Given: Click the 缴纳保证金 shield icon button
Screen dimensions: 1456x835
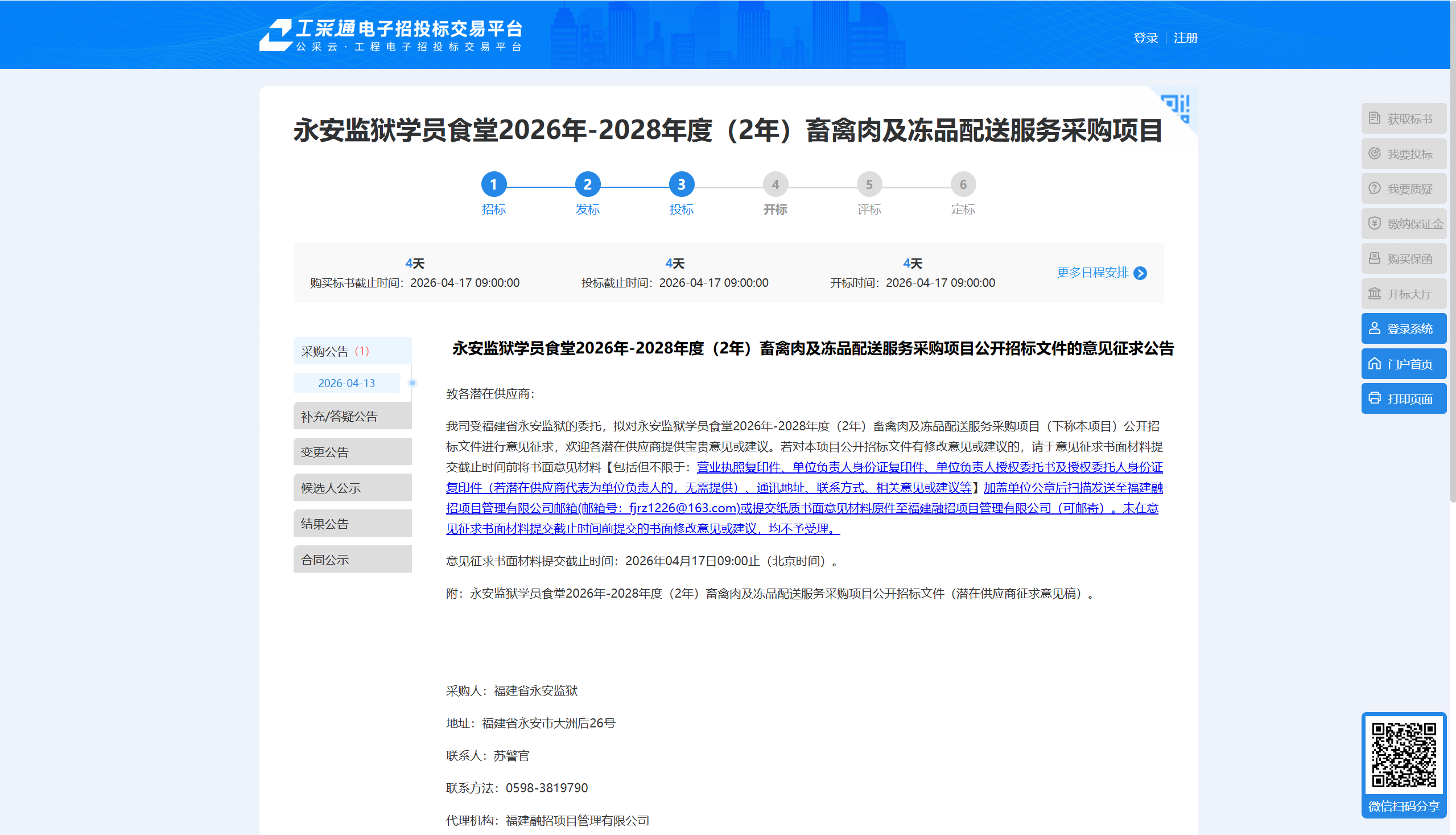Looking at the screenshot, I should 1403,224.
